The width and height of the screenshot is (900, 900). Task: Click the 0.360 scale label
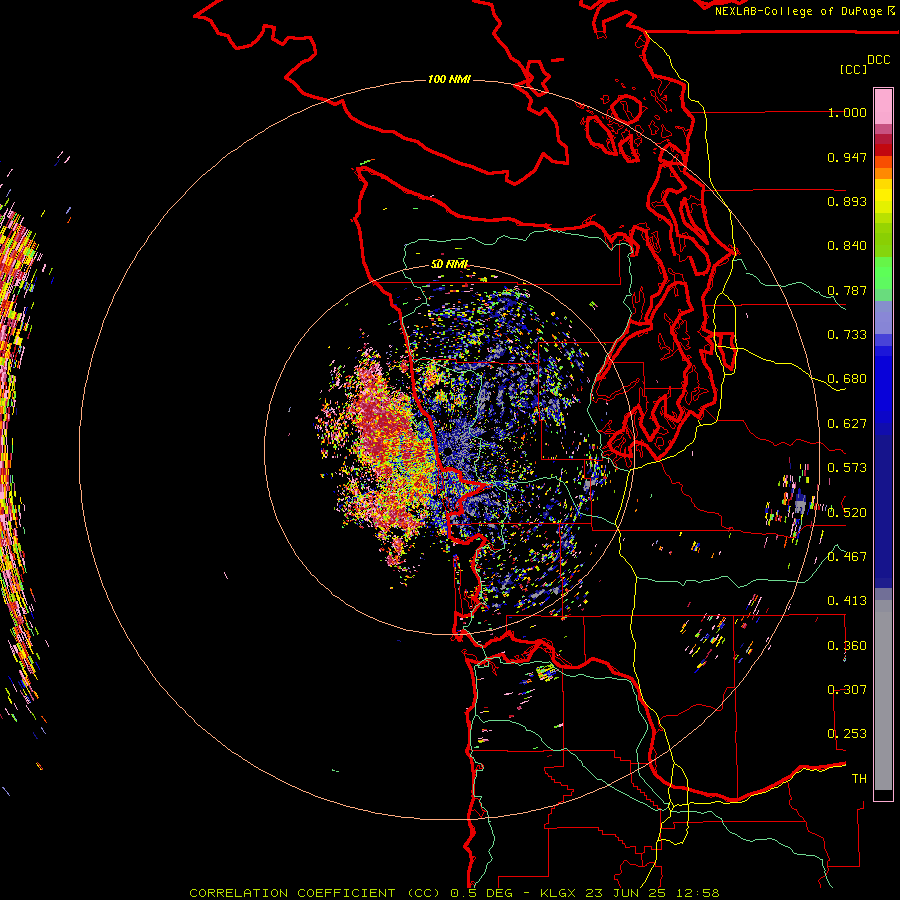(x=847, y=646)
